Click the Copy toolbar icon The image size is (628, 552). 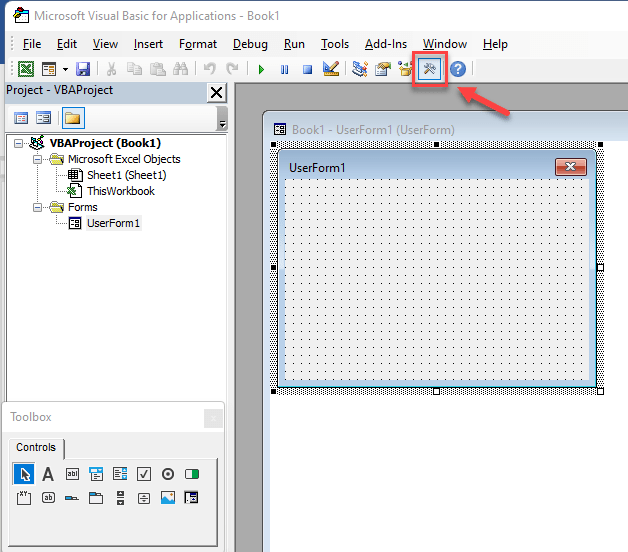134,69
